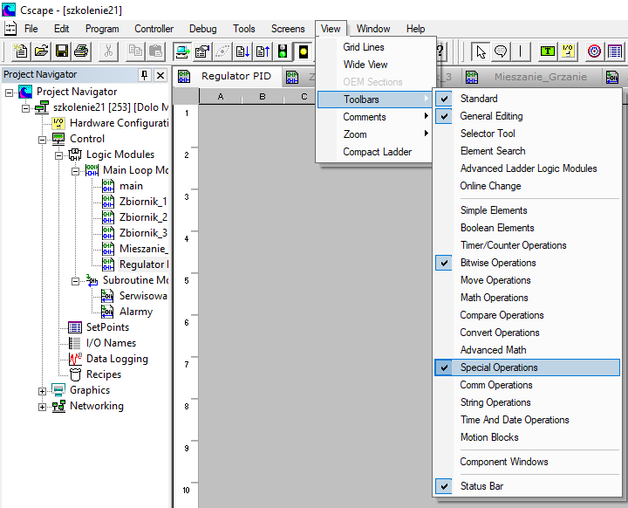Expand the Graphics tree node
Viewport: 628px width, 508px height.
click(x=43, y=391)
